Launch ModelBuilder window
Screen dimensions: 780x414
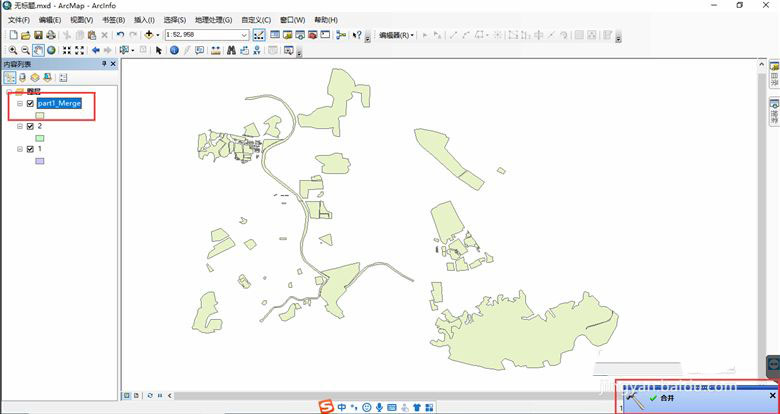click(341, 35)
